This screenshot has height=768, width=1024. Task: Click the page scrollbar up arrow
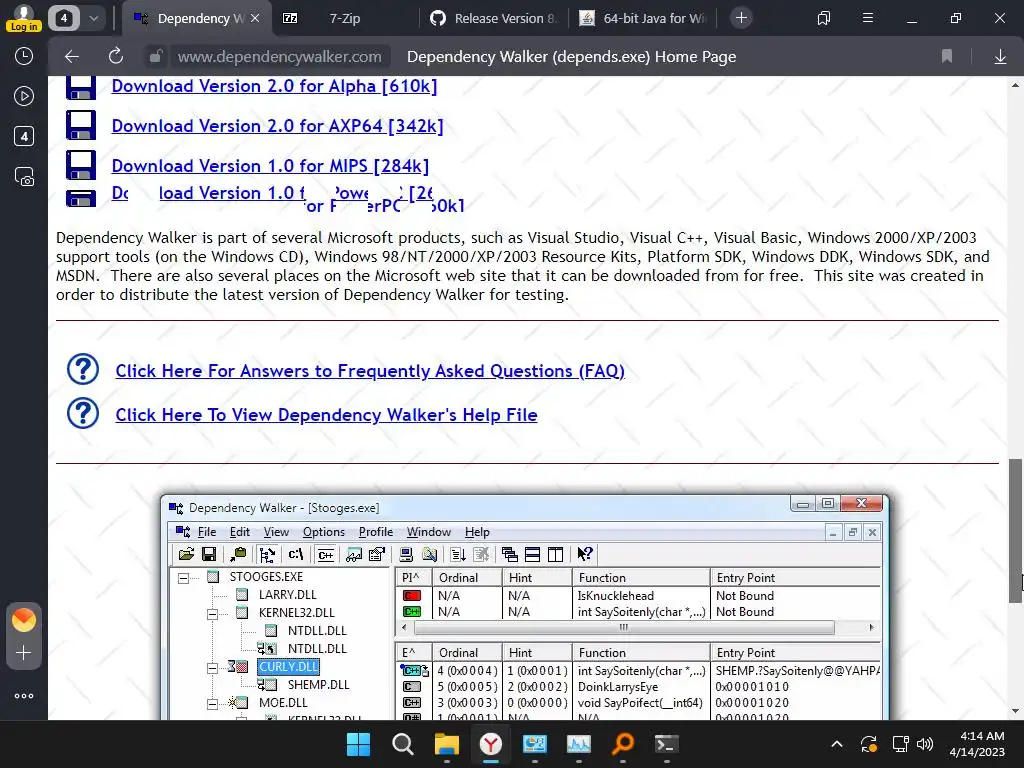[x=1016, y=85]
